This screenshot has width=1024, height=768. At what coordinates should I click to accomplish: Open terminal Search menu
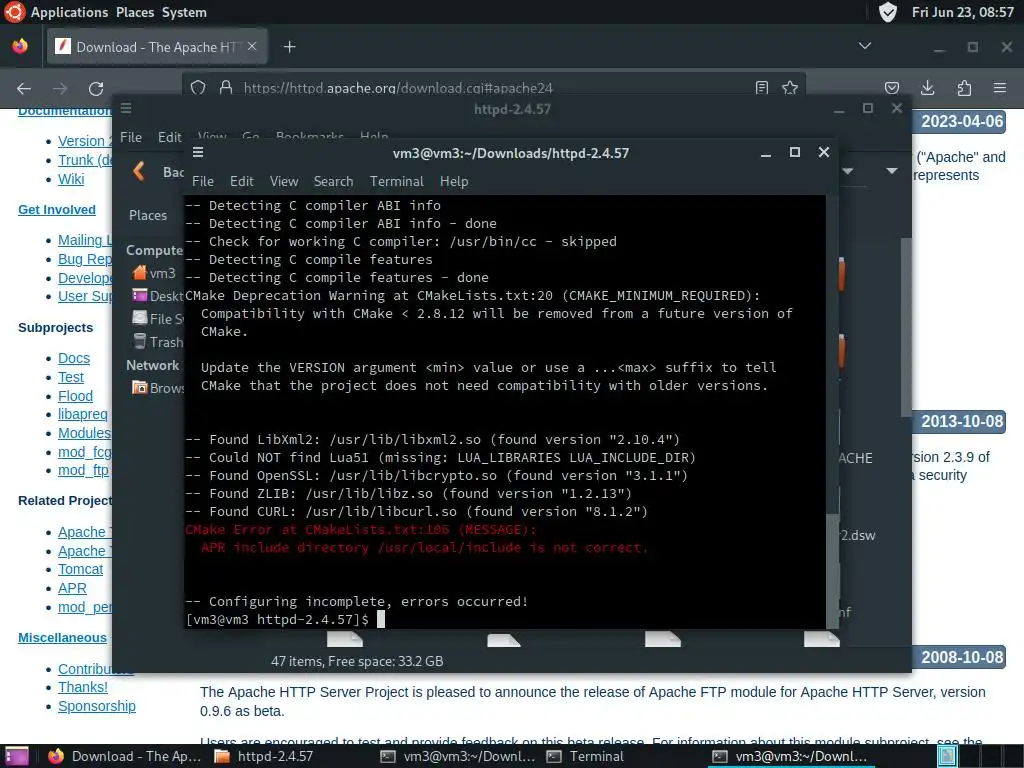333,181
